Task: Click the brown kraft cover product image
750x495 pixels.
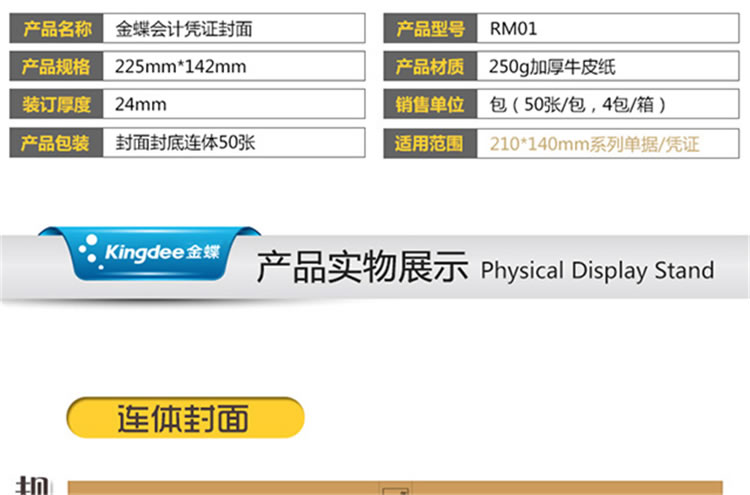Action: pos(395,488)
